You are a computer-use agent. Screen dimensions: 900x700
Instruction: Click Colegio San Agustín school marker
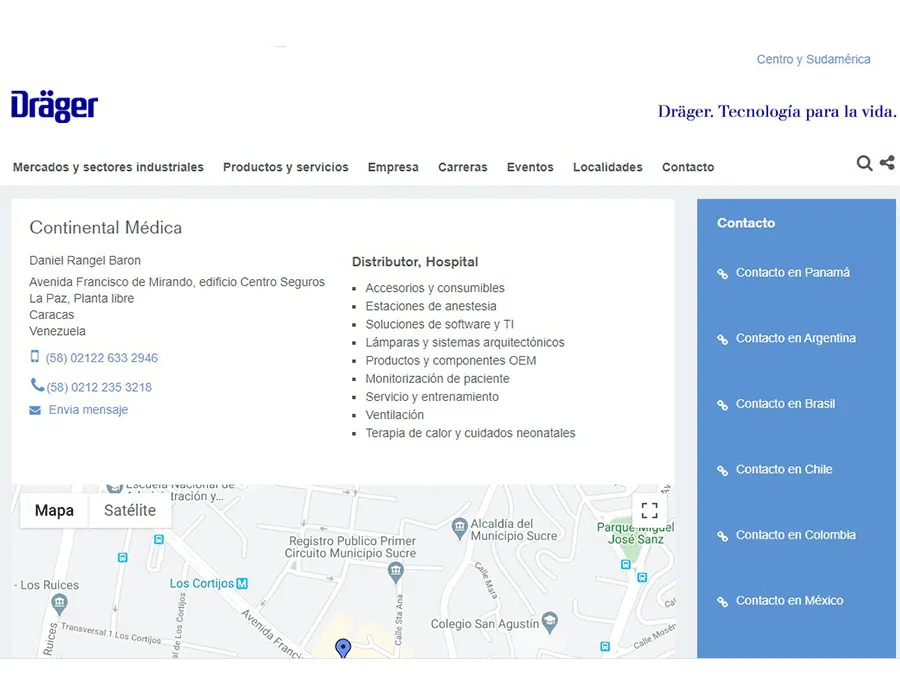550,622
